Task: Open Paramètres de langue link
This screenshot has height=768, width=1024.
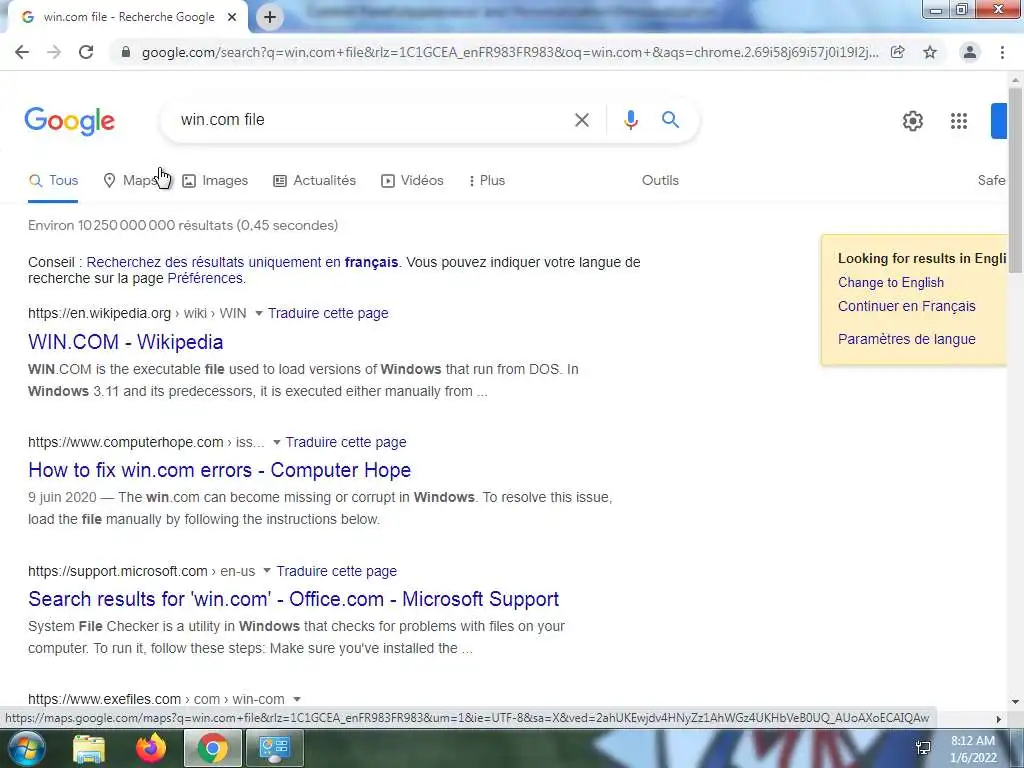Action: [906, 339]
